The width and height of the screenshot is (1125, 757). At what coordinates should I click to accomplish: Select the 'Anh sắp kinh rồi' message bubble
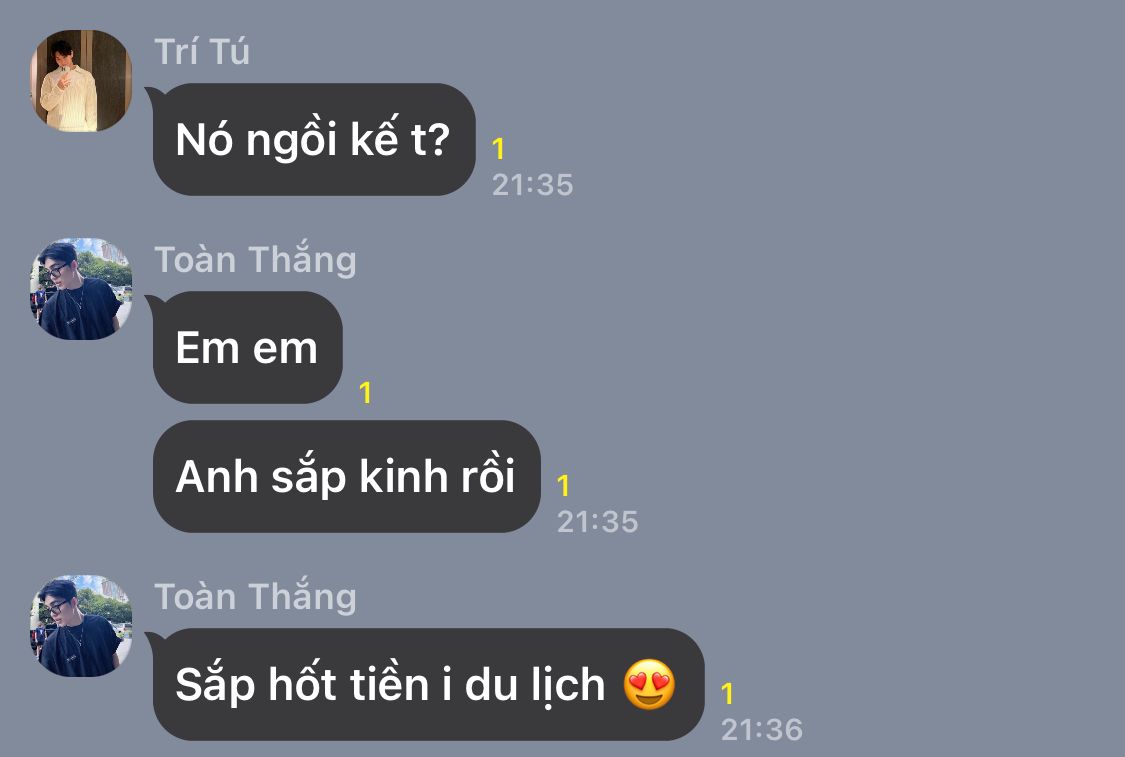(347, 476)
